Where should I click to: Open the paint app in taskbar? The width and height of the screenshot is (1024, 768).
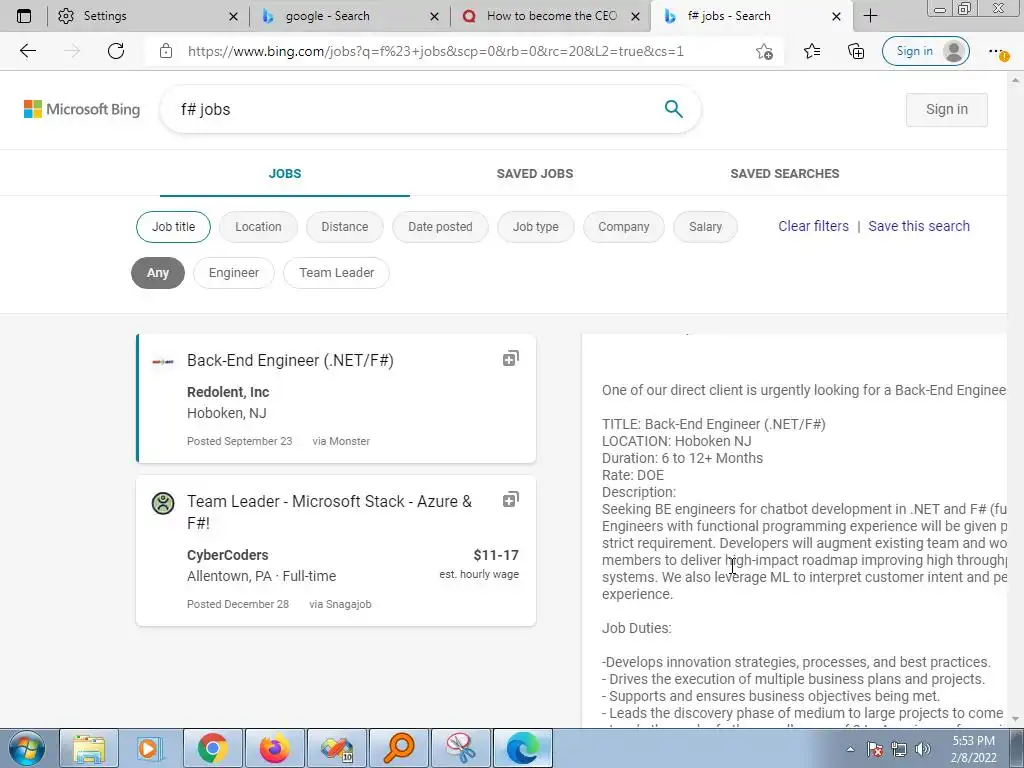pos(337,748)
